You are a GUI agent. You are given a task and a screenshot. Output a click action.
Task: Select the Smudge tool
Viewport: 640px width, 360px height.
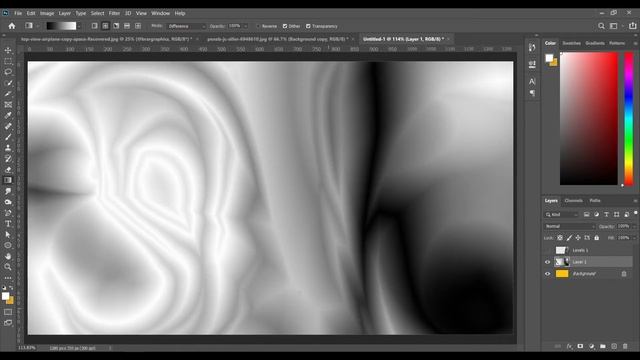click(8, 191)
